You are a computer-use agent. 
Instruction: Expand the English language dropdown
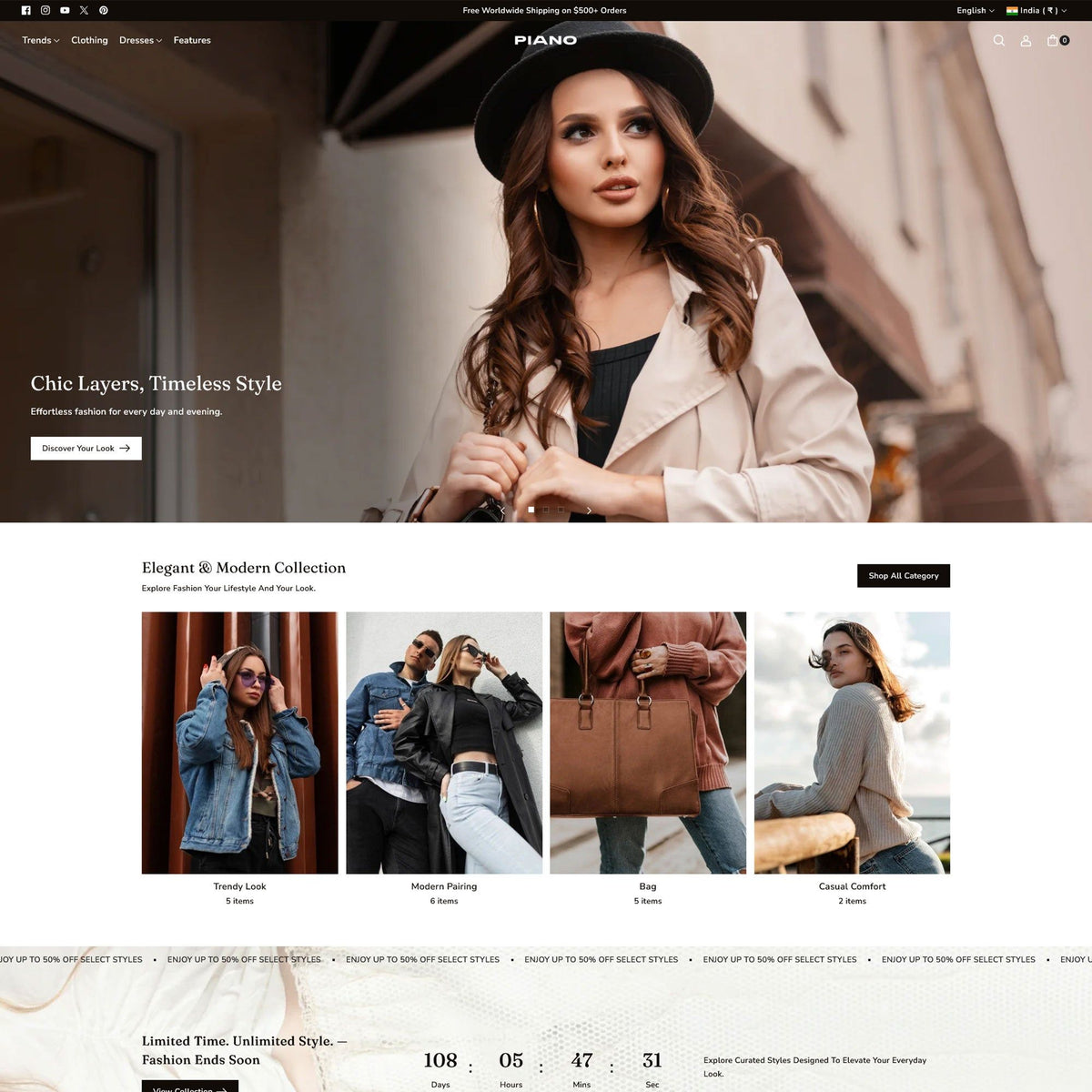976,11
